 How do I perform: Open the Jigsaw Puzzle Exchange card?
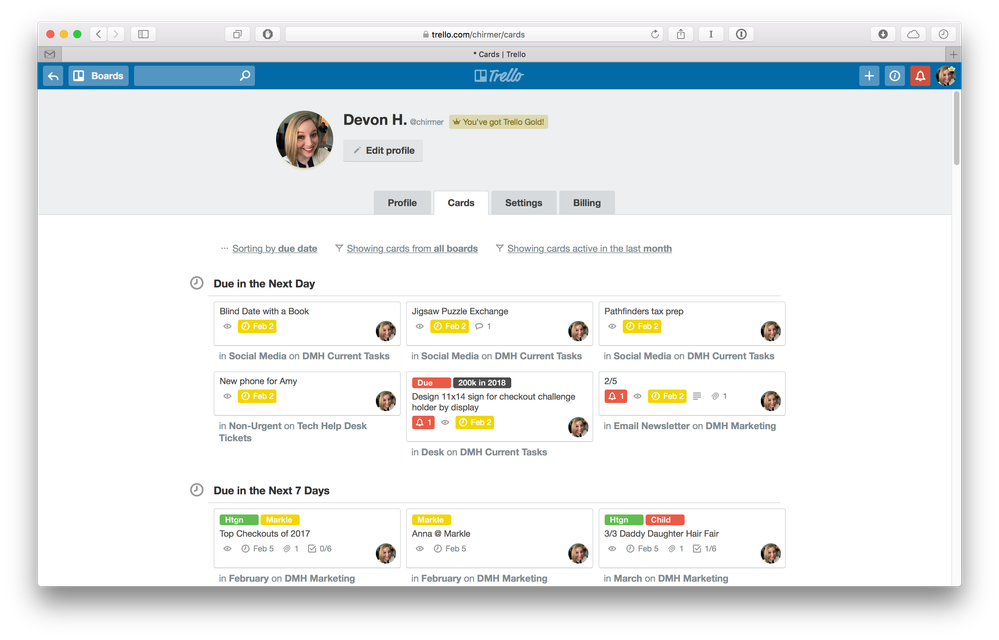pos(499,323)
